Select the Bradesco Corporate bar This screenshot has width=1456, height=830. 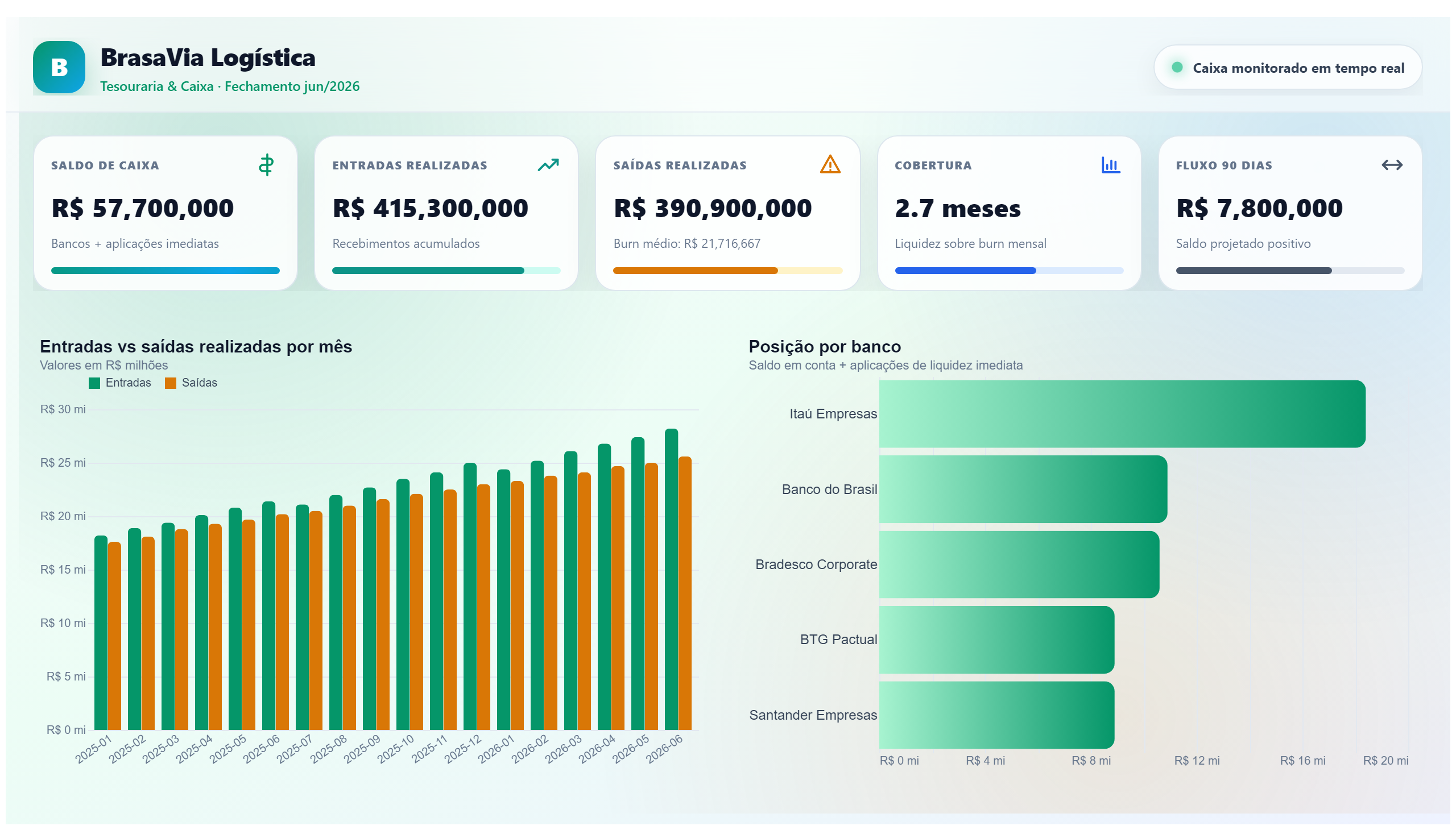click(1019, 565)
